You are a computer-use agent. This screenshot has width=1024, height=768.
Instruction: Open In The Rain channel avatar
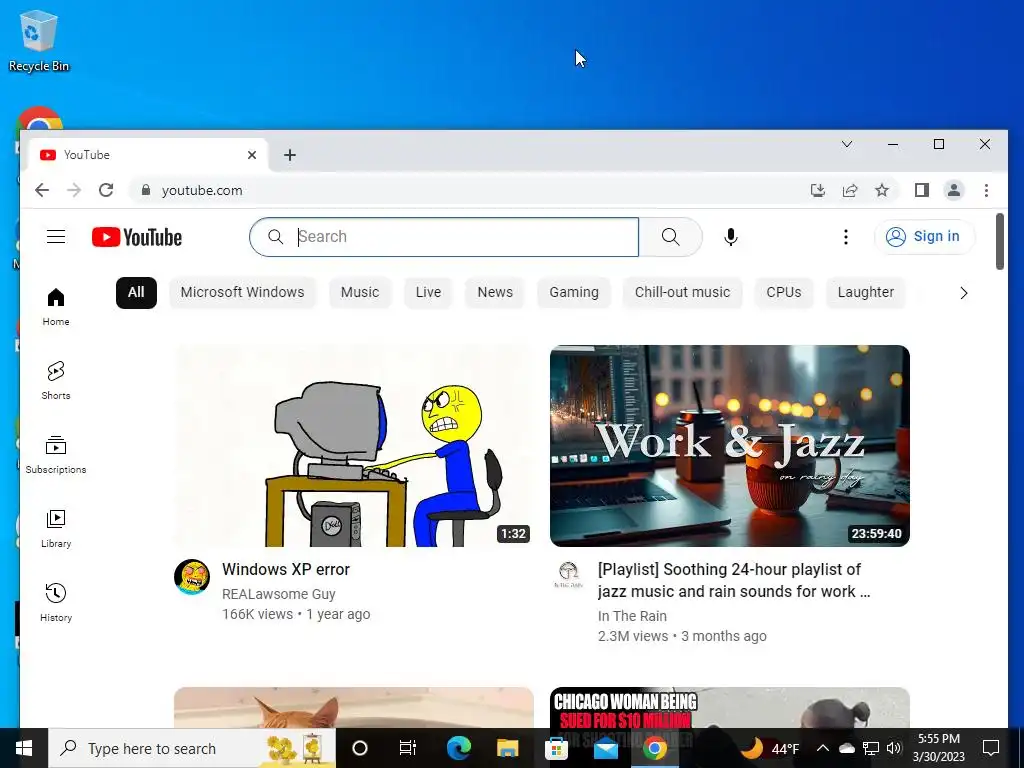pos(568,575)
